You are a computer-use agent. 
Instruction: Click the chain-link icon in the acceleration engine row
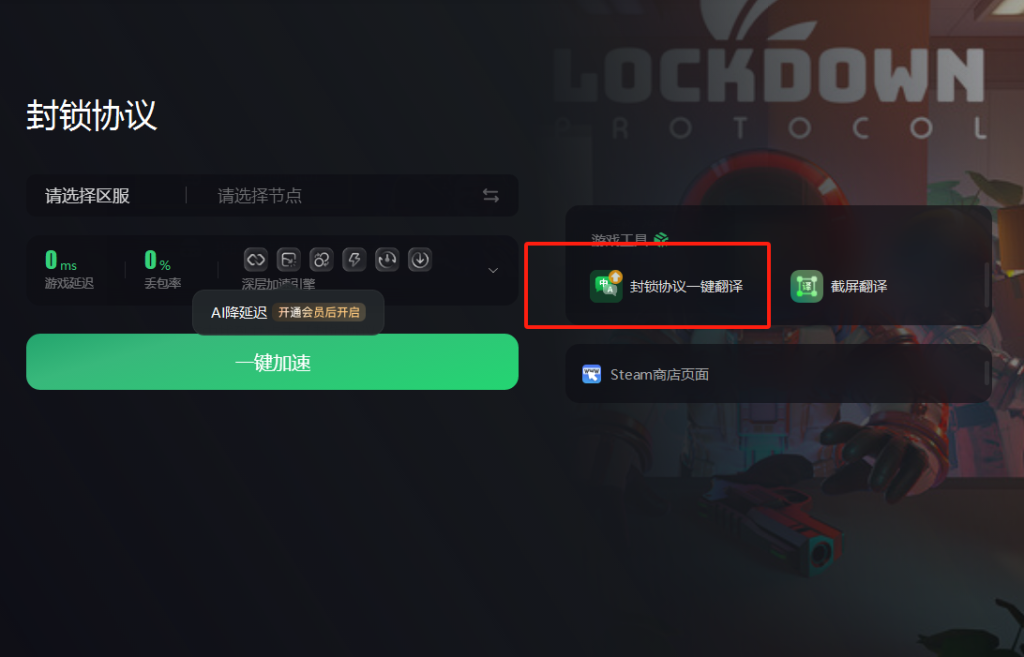255,260
